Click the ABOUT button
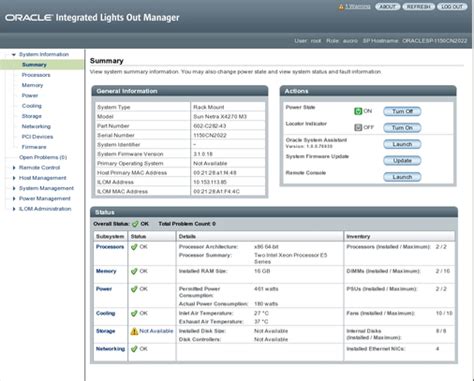This screenshot has height=381, width=474. point(387,7)
